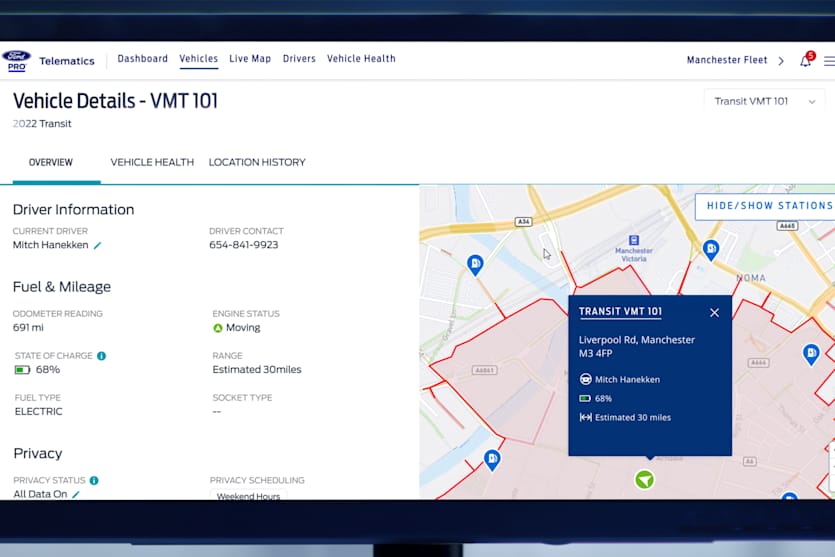Open the Transit VMT 101 vehicle dropdown
Screen dimensions: 835x557
coord(764,101)
